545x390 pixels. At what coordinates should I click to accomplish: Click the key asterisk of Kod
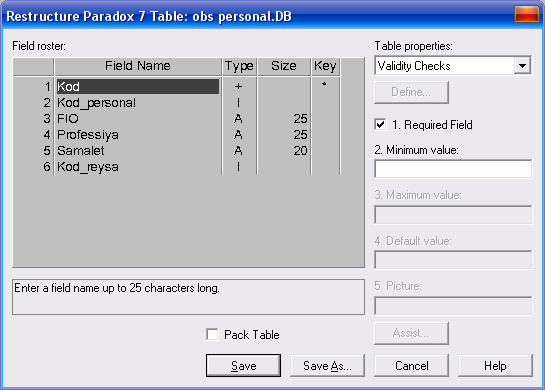pos(324,84)
